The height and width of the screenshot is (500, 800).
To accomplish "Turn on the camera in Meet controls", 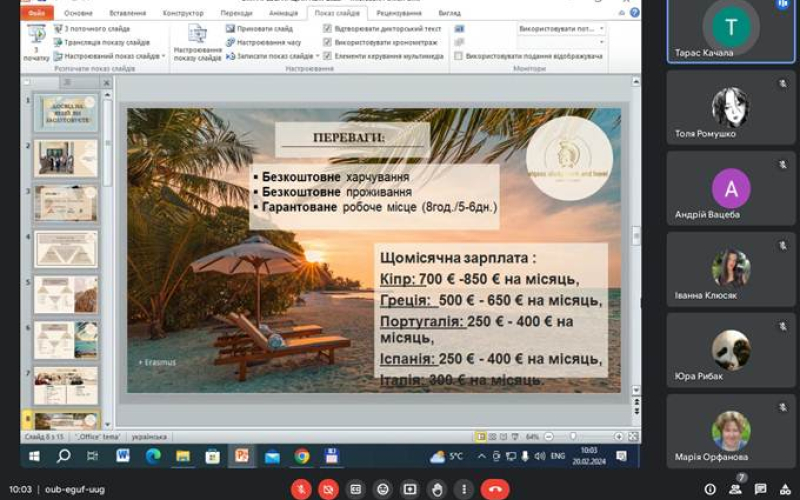I will tap(328, 489).
